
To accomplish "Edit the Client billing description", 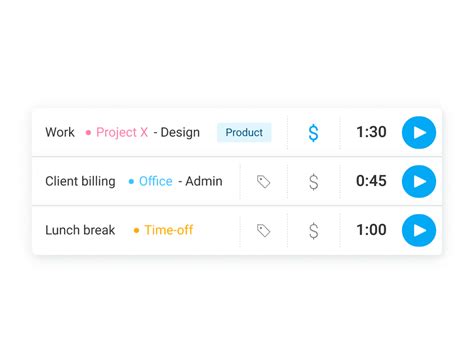I will point(80,181).
